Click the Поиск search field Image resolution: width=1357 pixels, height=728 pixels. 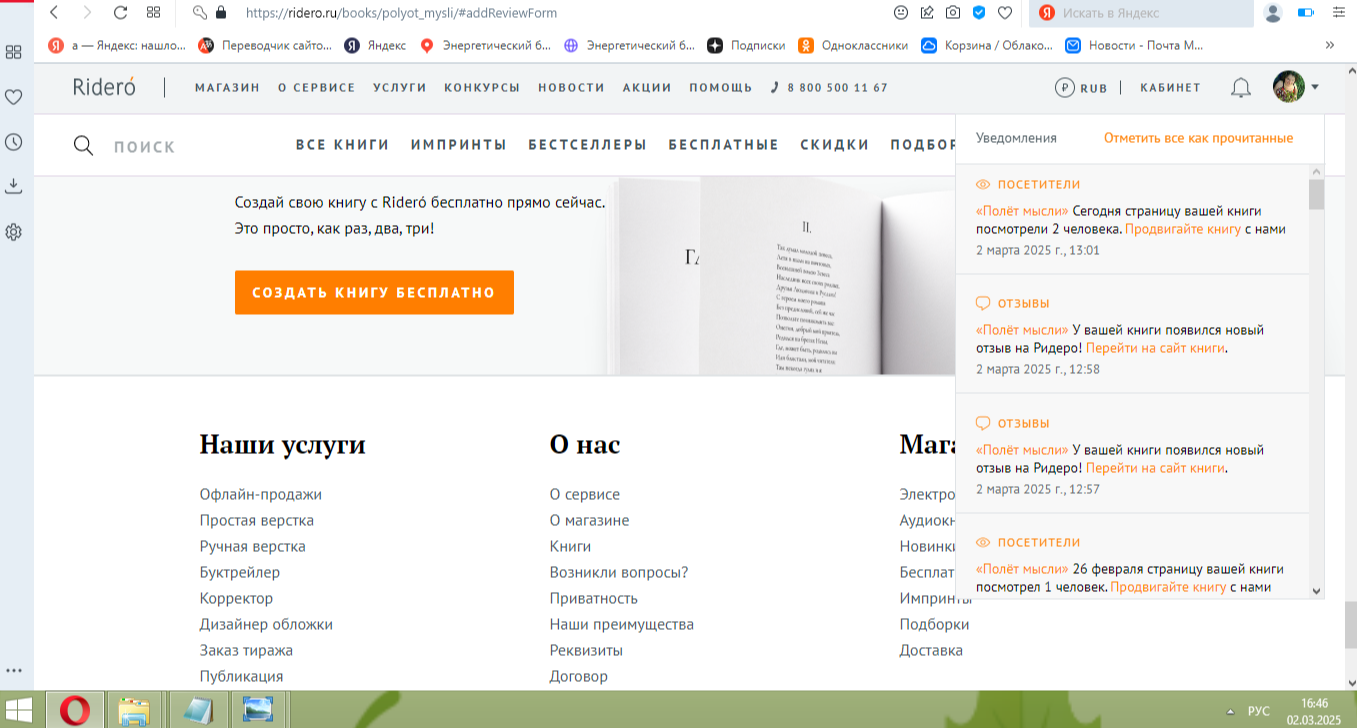(x=144, y=147)
